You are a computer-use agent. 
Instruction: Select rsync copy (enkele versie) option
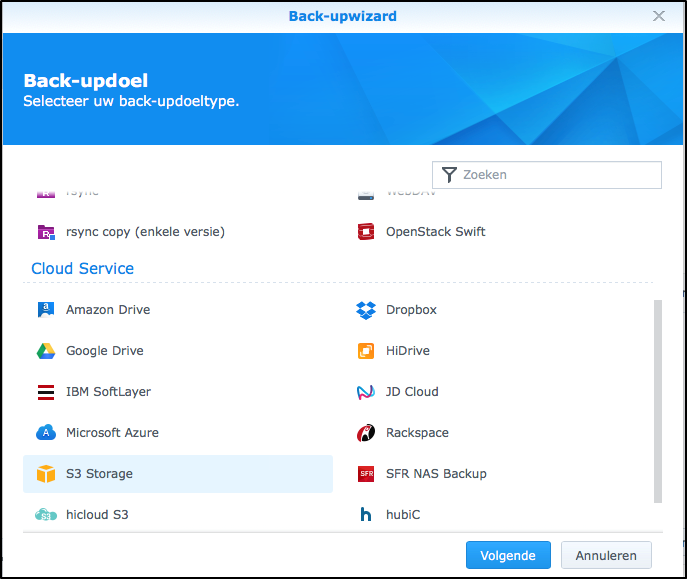click(x=144, y=232)
